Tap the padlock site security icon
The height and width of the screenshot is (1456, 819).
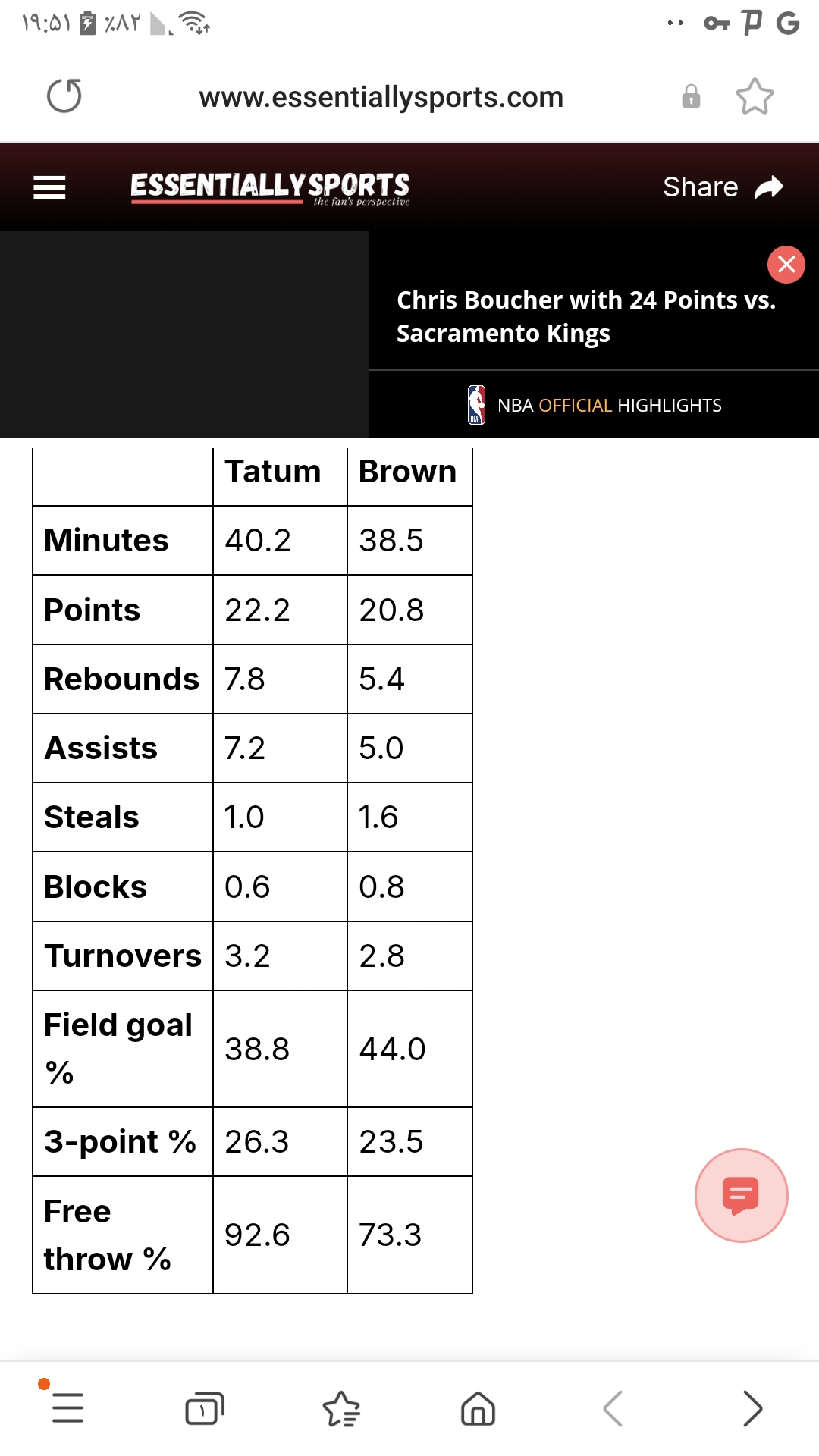691,96
